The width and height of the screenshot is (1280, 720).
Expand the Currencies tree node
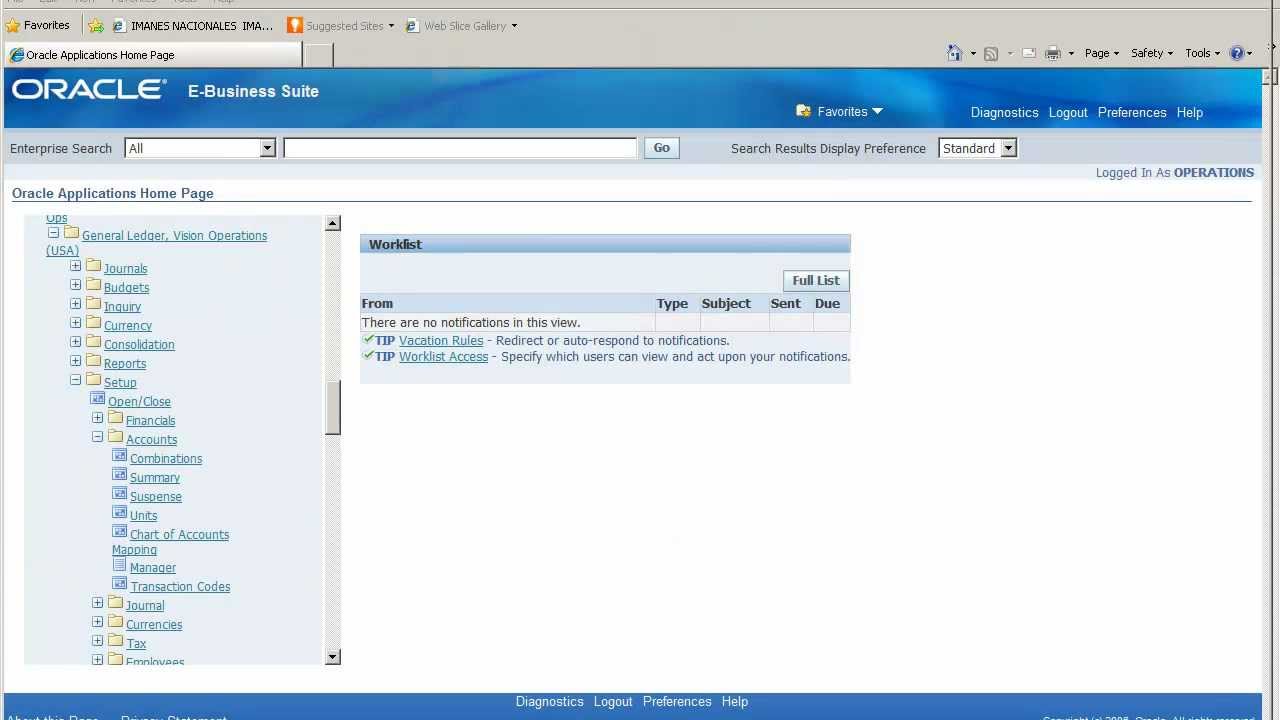(97, 622)
